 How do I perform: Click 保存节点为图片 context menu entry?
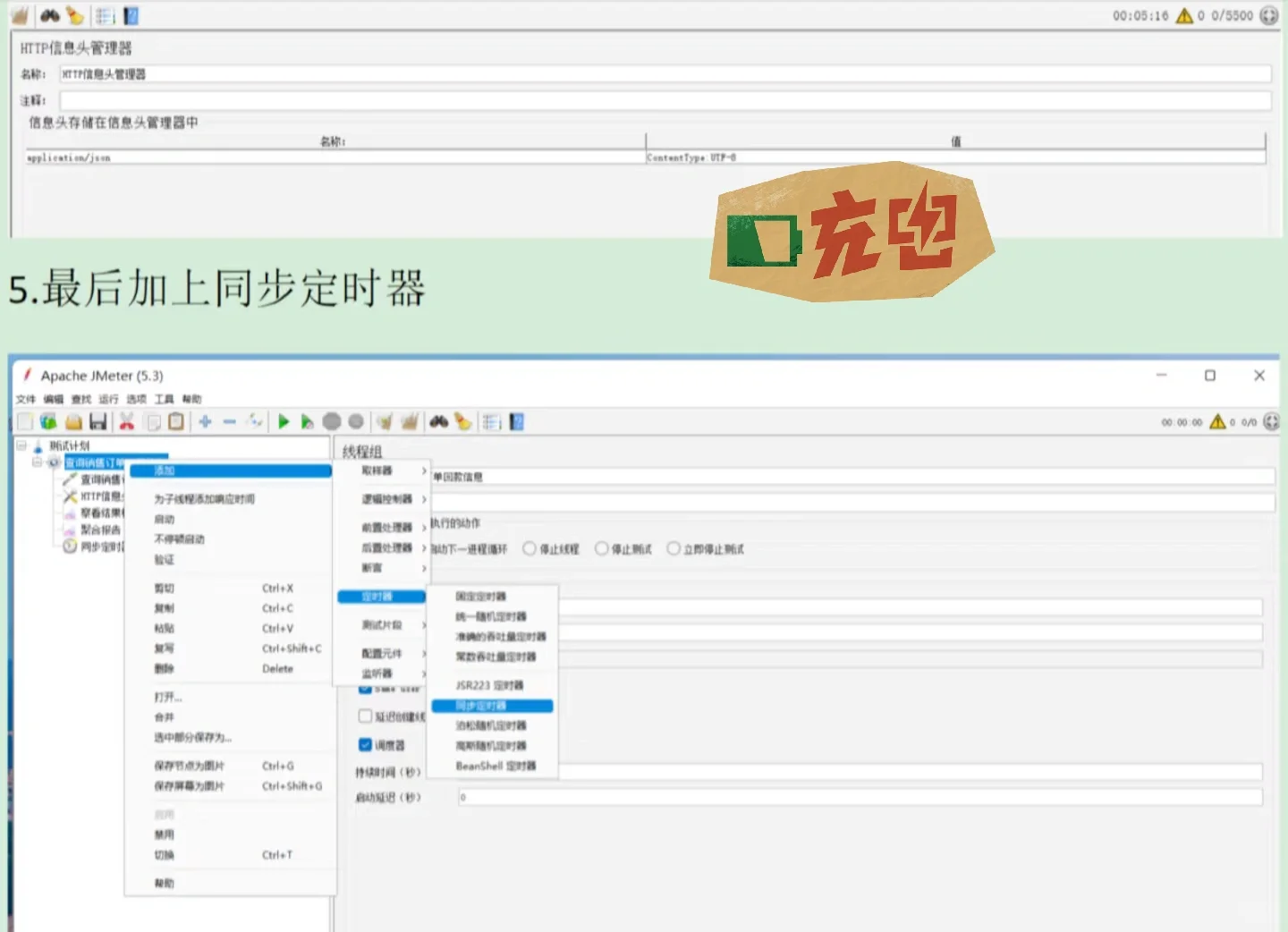pos(231,767)
